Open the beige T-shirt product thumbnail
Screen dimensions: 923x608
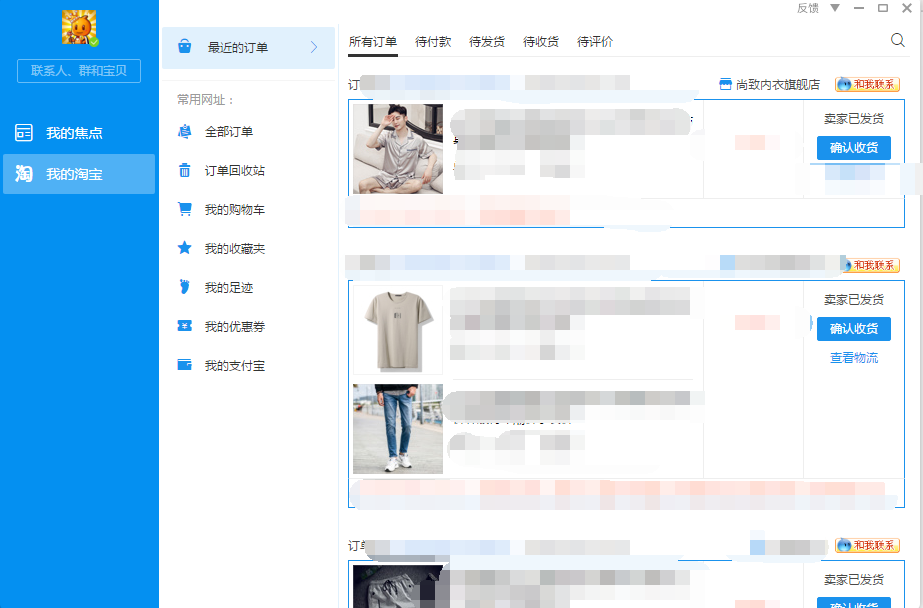click(398, 330)
